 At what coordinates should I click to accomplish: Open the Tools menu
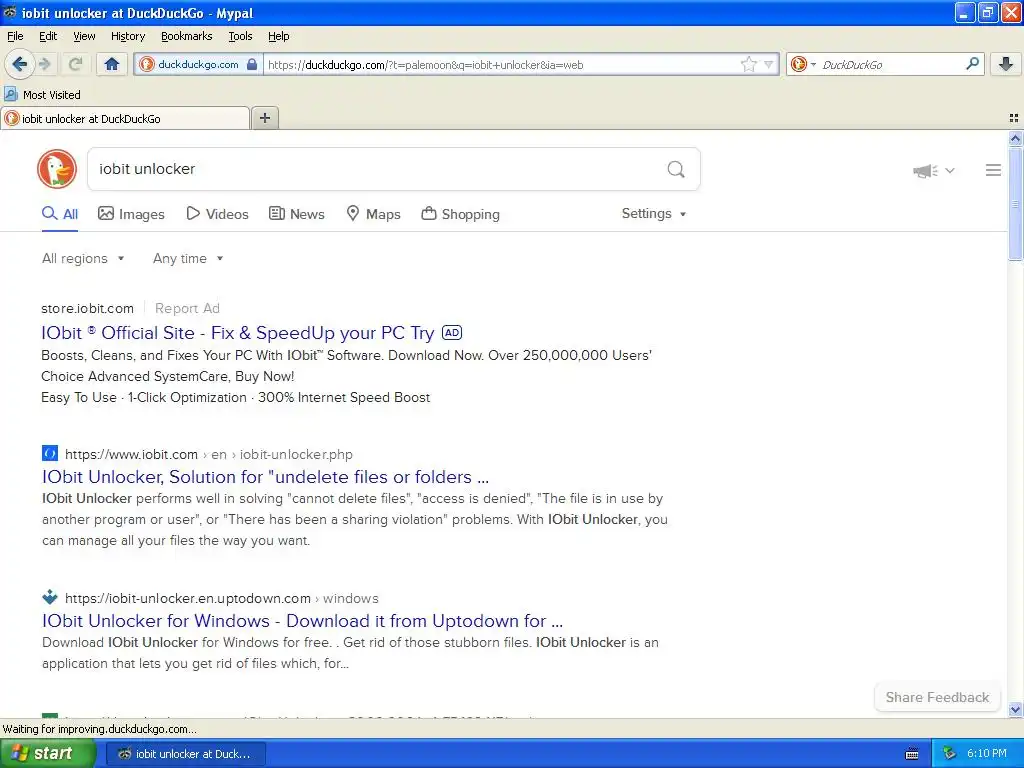point(240,36)
